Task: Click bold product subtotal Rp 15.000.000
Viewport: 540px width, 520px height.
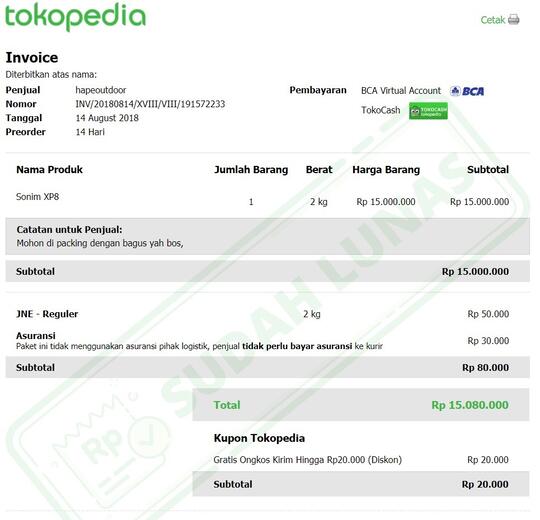Action: coord(475,272)
